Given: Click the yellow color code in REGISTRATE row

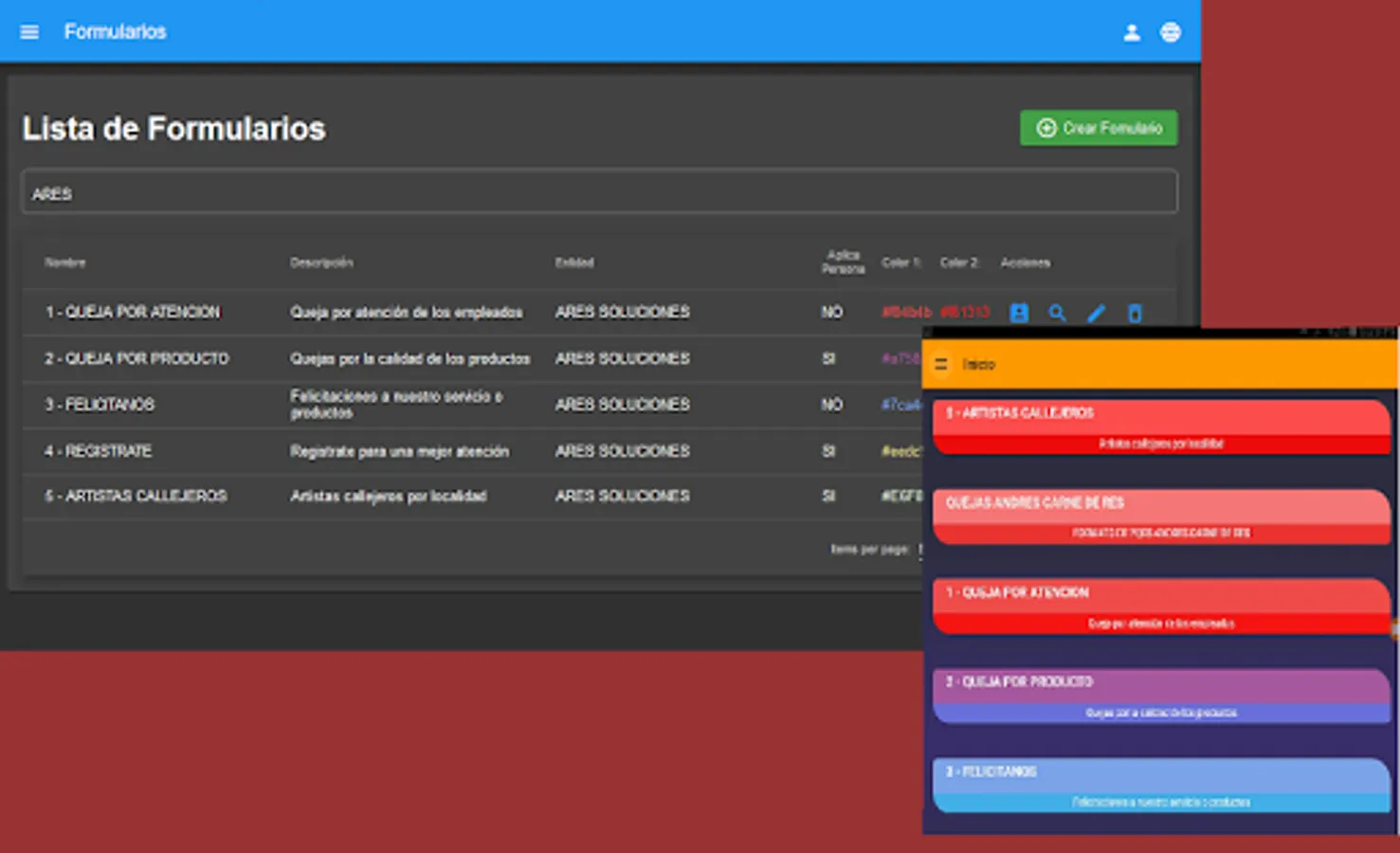Looking at the screenshot, I should pos(900,451).
